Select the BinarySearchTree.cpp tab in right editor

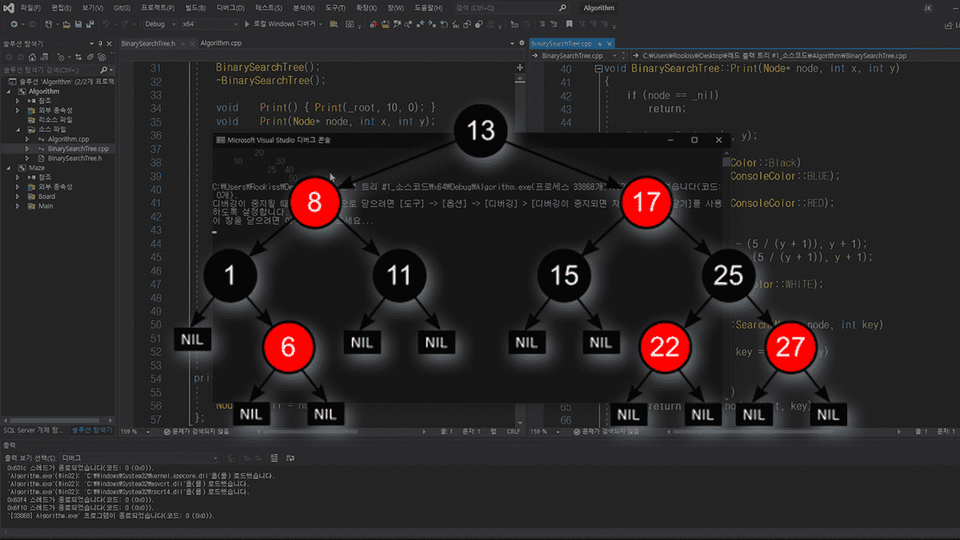(561, 43)
